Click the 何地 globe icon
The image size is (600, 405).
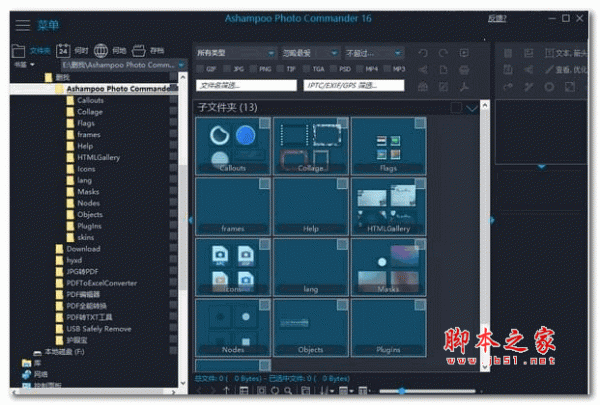101,49
